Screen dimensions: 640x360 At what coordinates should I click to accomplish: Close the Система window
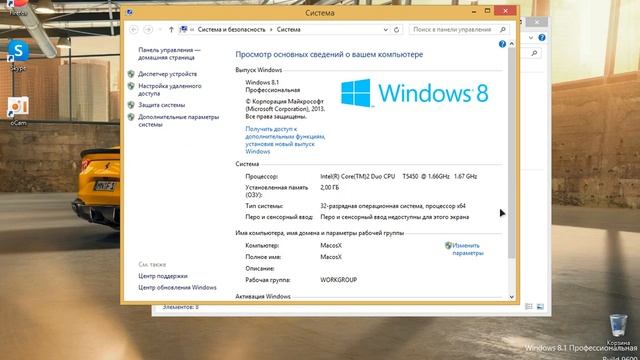505,11
